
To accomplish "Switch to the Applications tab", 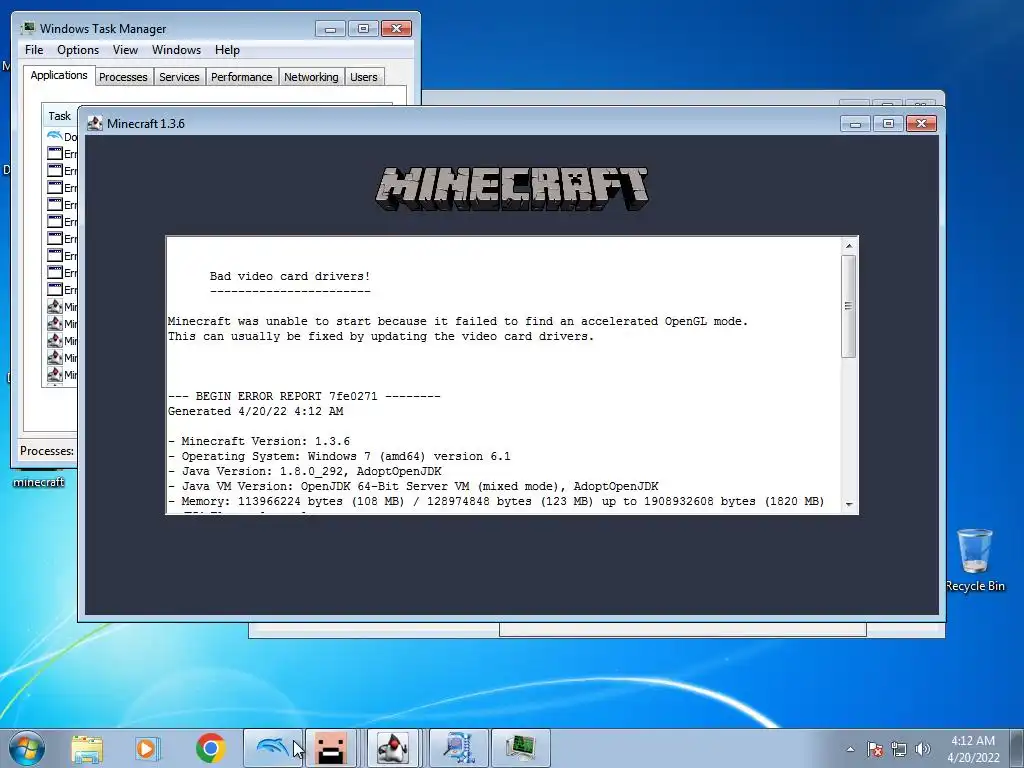I will (x=59, y=75).
